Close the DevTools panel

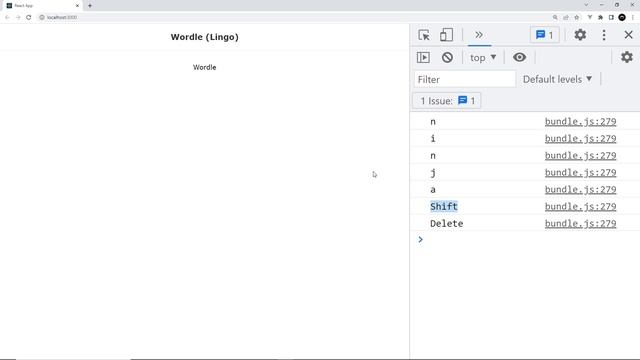pos(628,35)
